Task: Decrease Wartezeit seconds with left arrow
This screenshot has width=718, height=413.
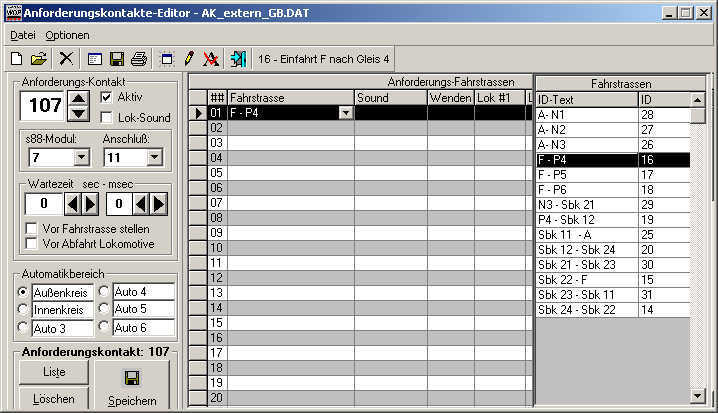Action: [72, 204]
